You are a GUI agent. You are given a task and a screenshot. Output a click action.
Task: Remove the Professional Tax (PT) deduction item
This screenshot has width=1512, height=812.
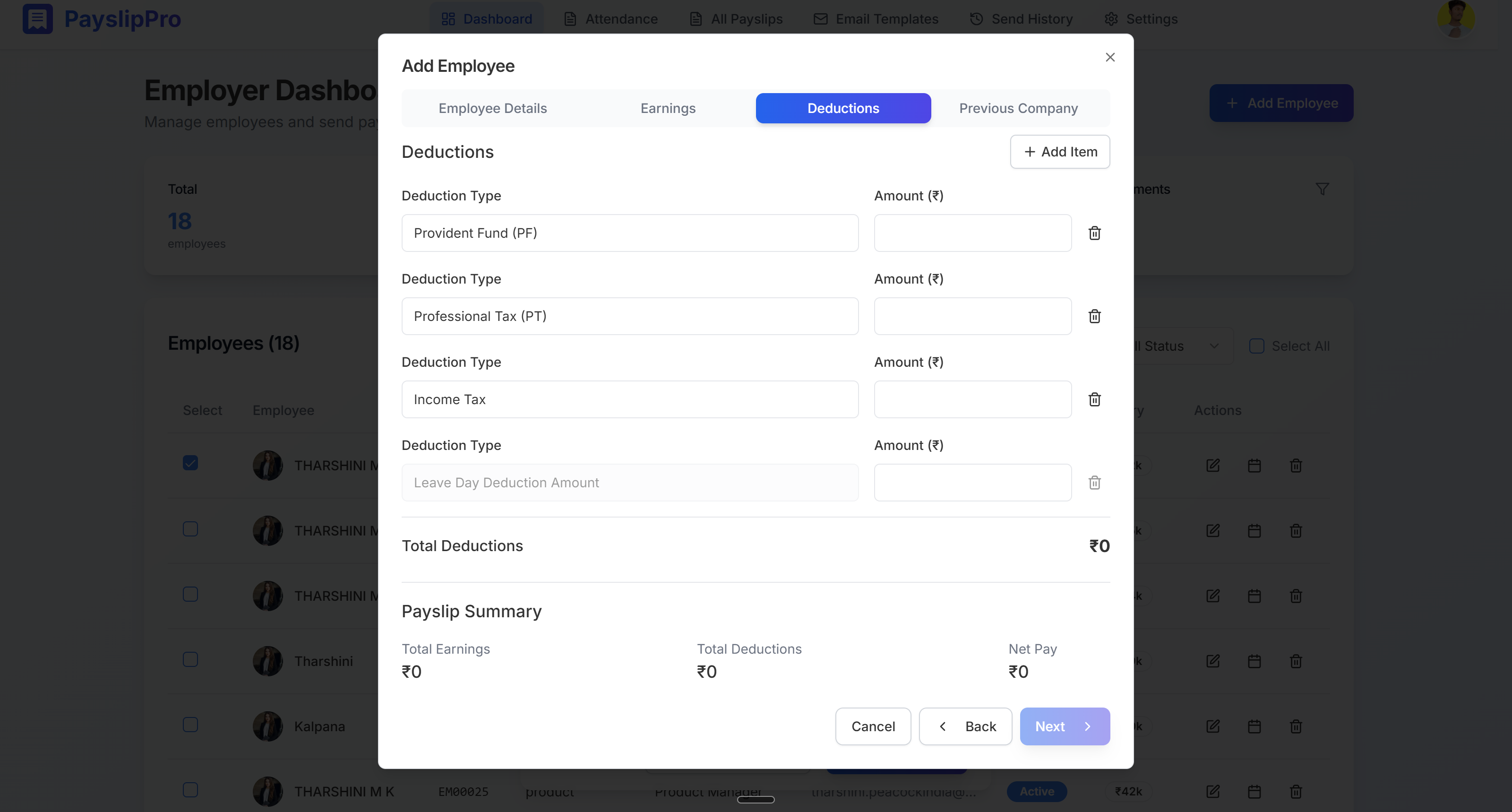tap(1094, 317)
